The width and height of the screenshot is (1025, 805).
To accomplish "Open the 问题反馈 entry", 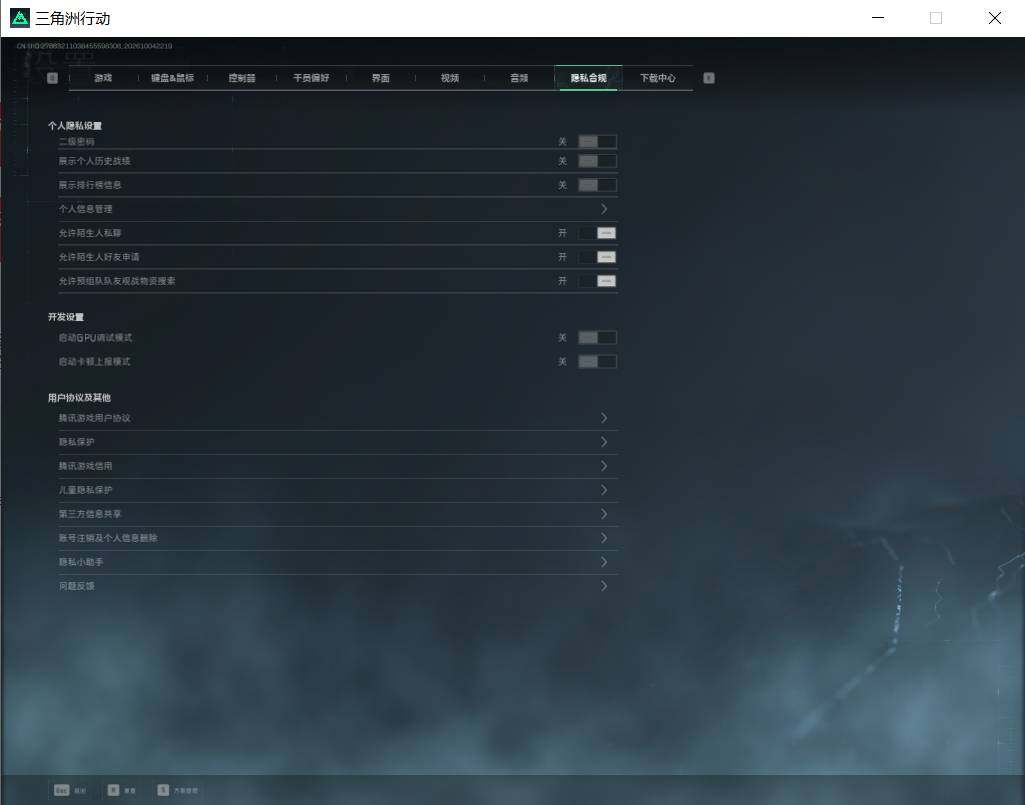I will 338,586.
